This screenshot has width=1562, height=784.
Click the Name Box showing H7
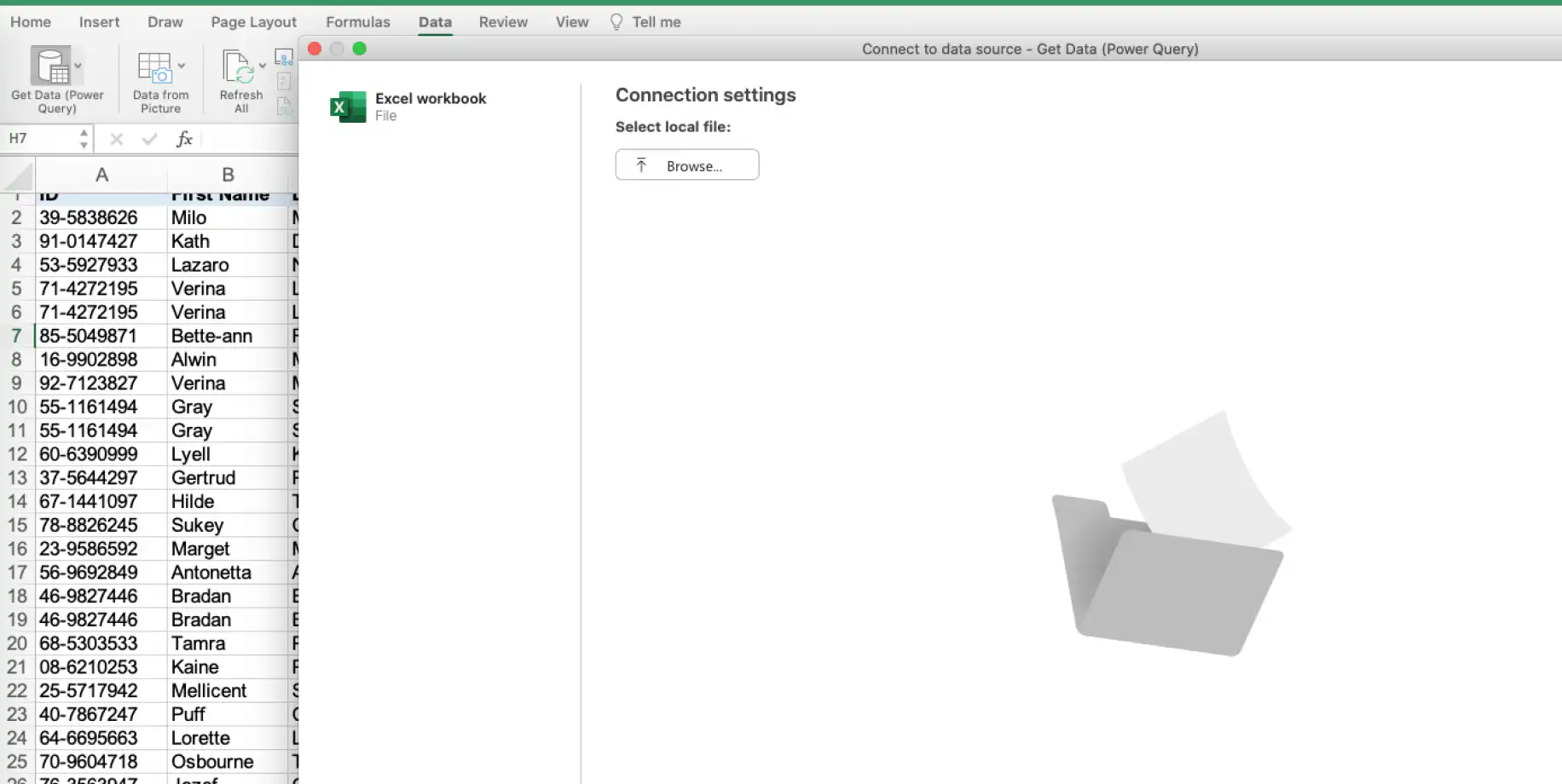pyautogui.click(x=40, y=138)
